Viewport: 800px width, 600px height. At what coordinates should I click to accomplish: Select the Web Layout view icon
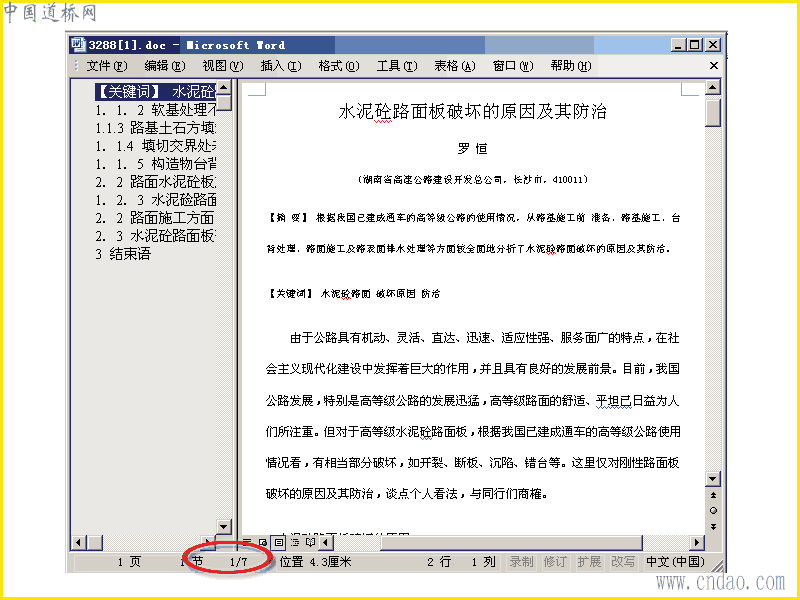tap(262, 541)
